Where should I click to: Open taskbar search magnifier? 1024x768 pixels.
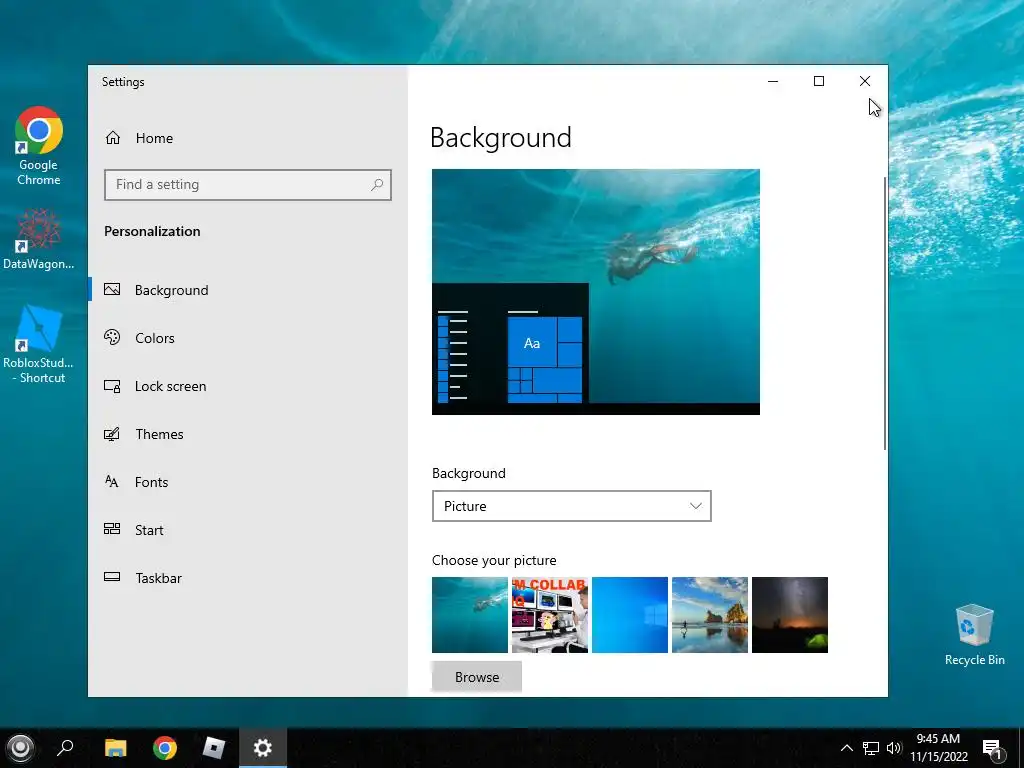click(65, 747)
